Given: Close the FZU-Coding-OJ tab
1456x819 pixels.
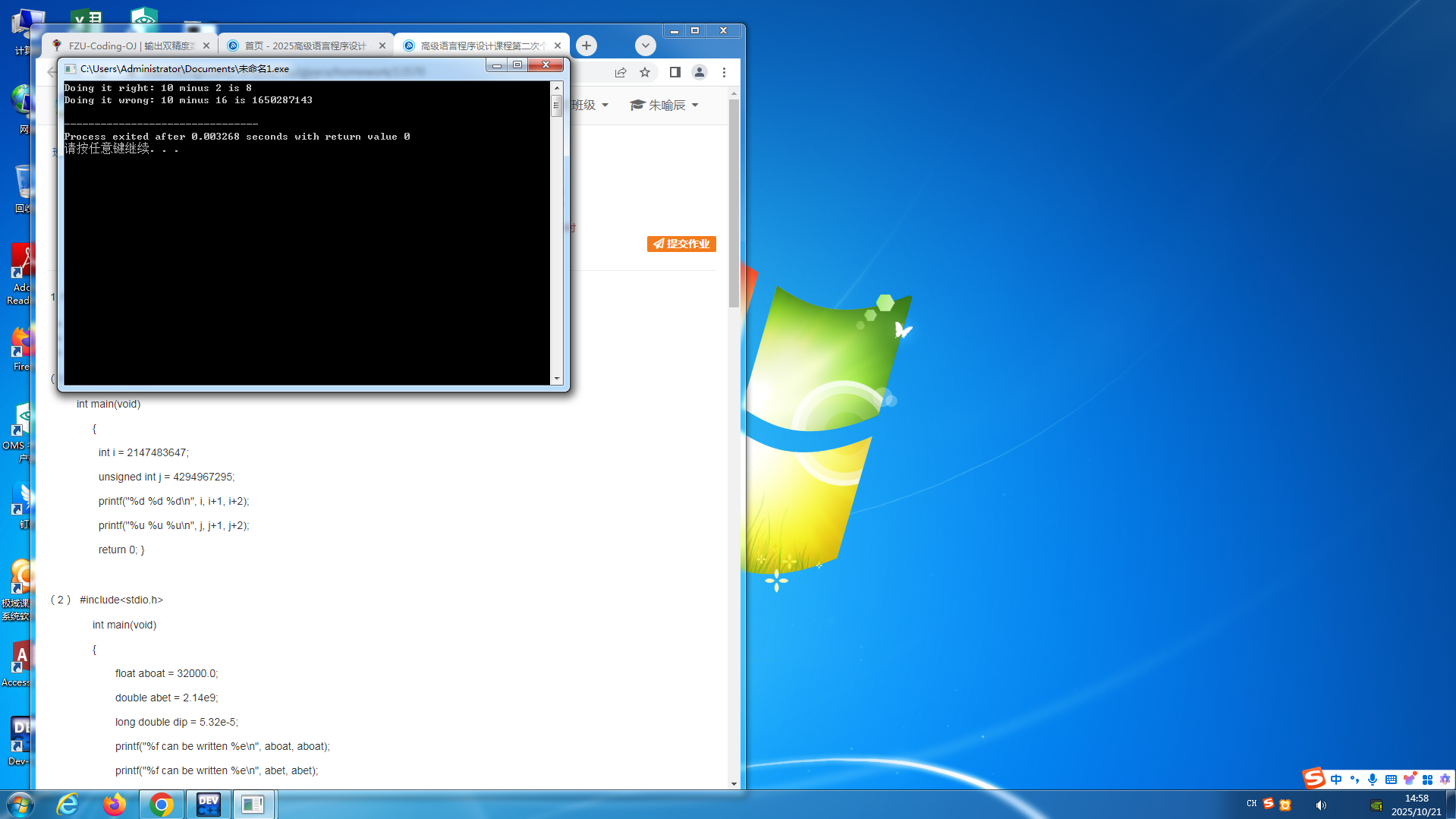Looking at the screenshot, I should point(206,46).
